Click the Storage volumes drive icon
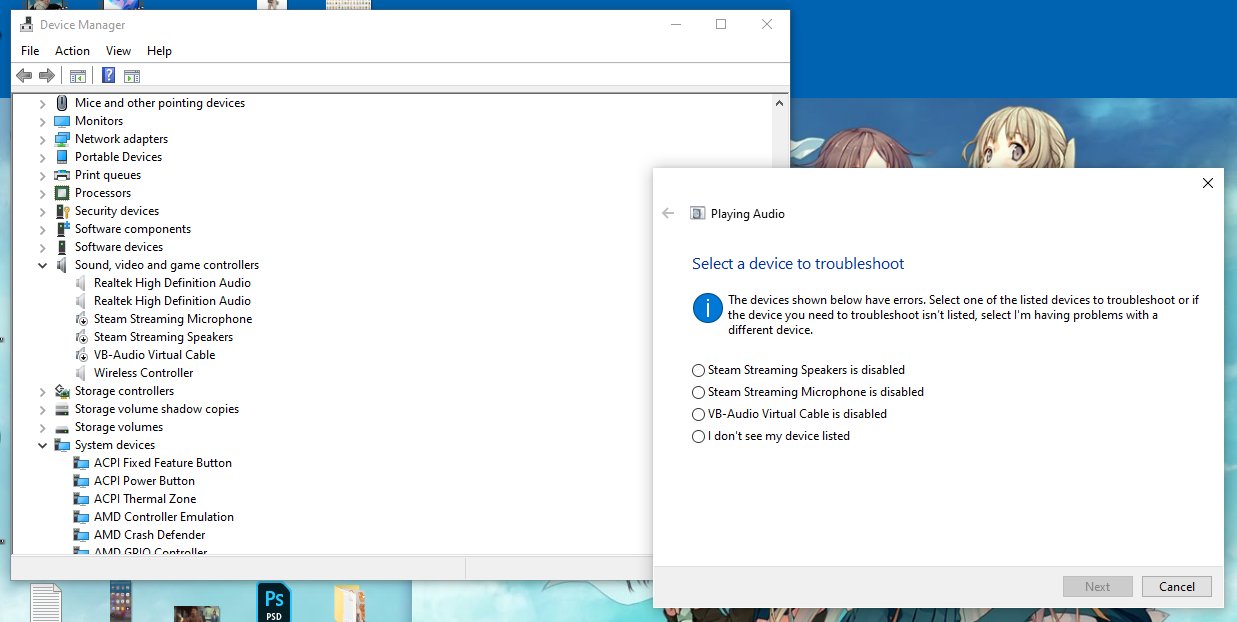 (62, 427)
